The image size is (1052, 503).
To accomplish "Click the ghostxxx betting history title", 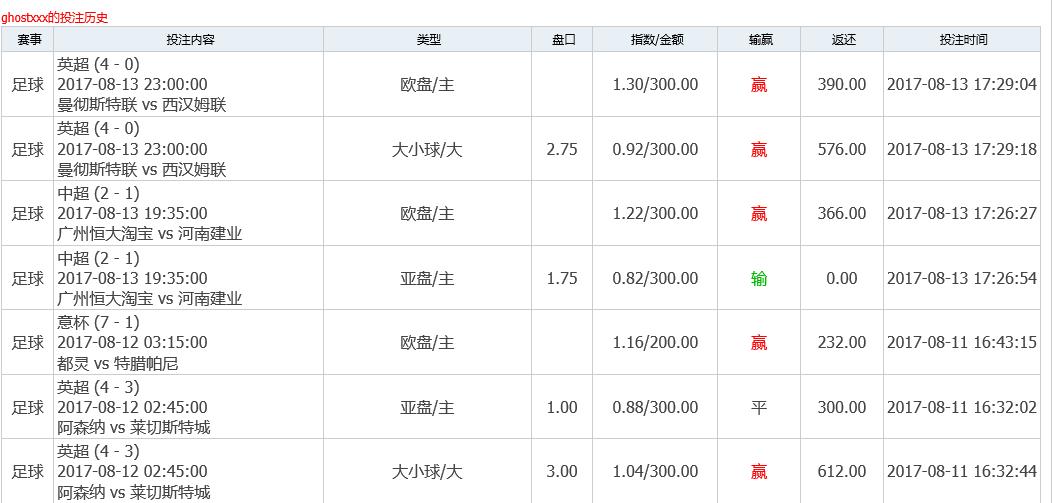I will click(x=54, y=18).
